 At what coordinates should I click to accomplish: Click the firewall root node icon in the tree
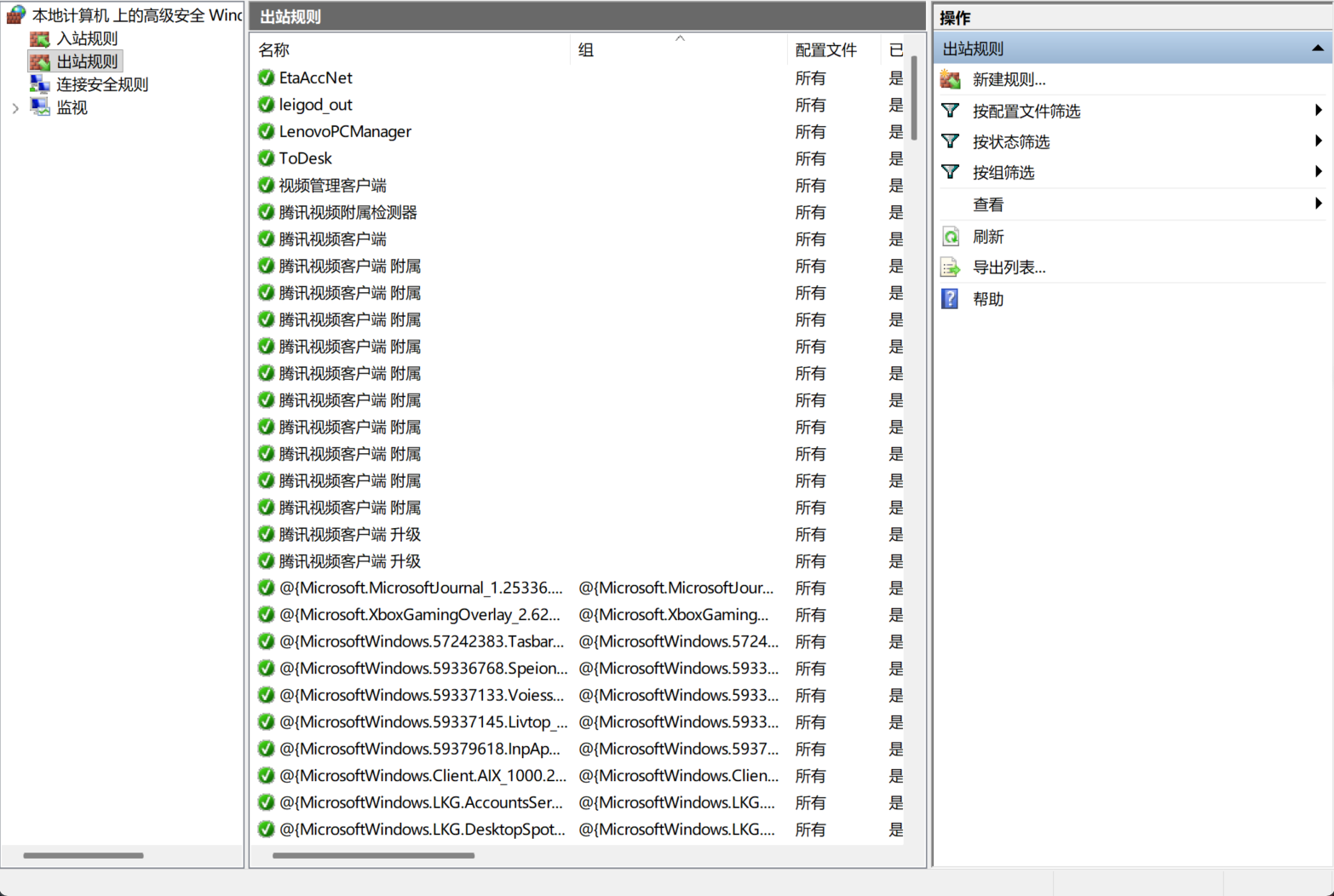tap(16, 14)
